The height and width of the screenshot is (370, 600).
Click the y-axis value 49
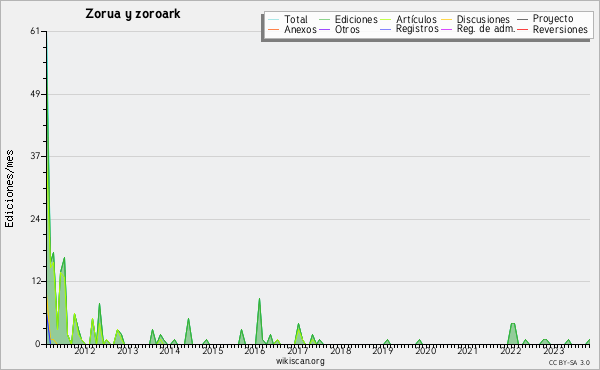pyautogui.click(x=35, y=94)
